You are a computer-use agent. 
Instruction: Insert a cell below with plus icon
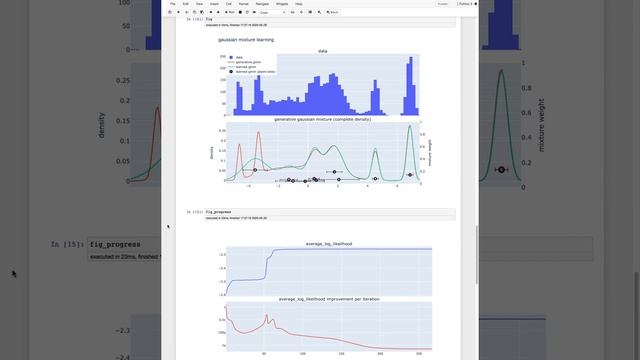[178, 12]
